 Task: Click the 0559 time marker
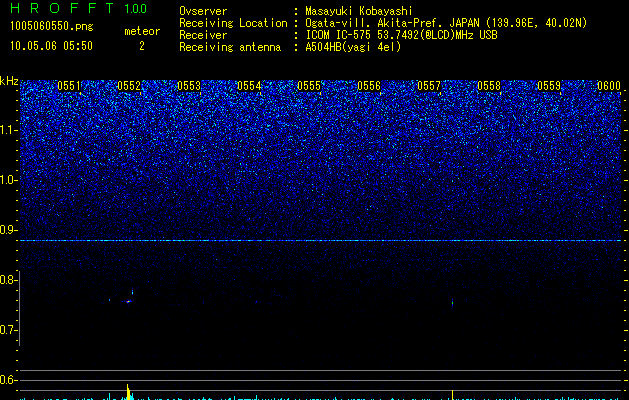point(549,86)
